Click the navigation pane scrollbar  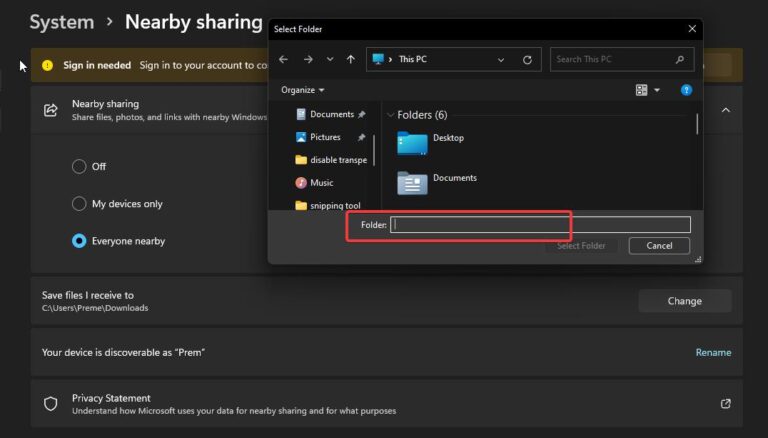click(x=374, y=150)
